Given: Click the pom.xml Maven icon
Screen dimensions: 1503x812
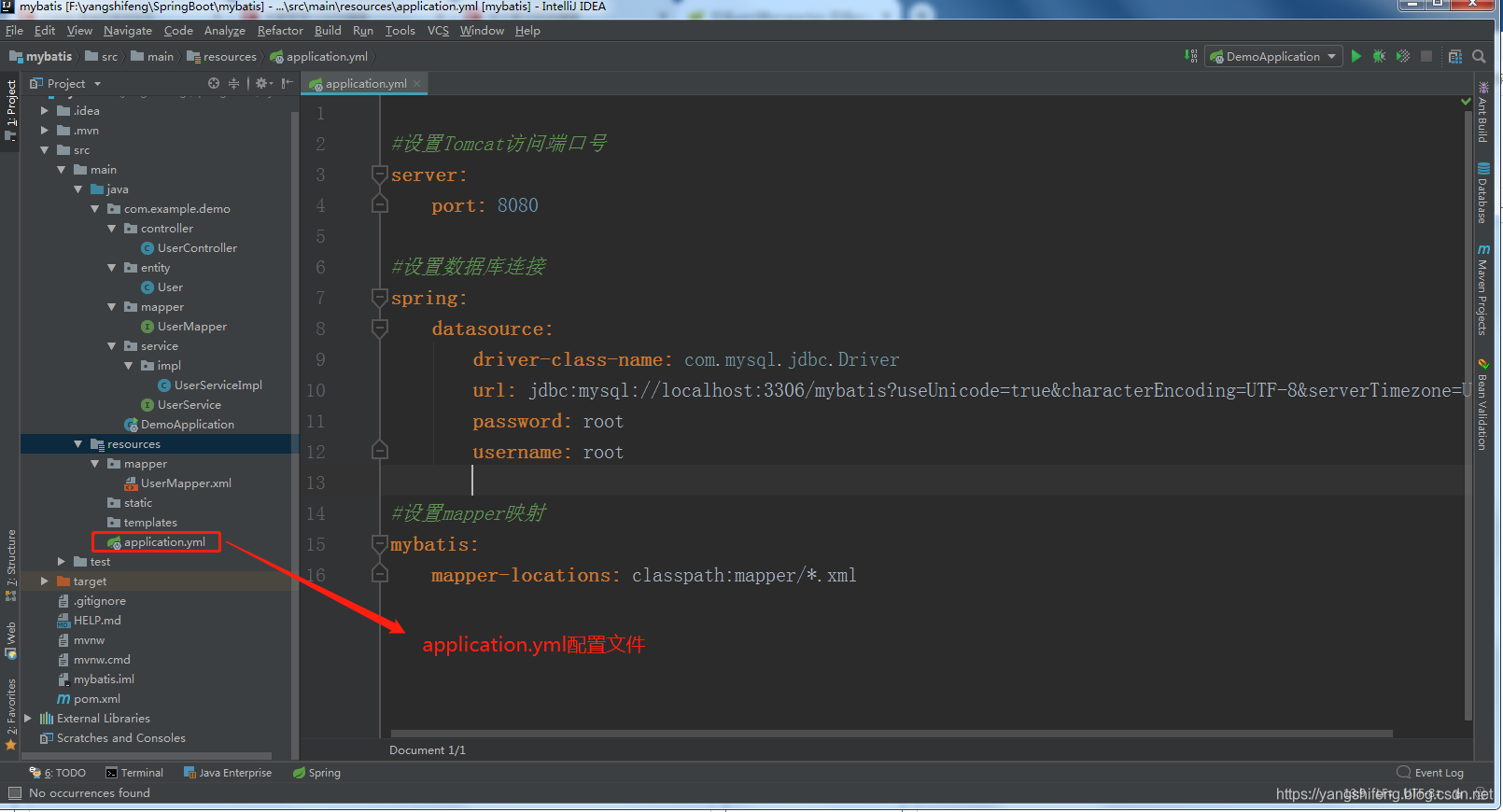Looking at the screenshot, I should pyautogui.click(x=63, y=699).
